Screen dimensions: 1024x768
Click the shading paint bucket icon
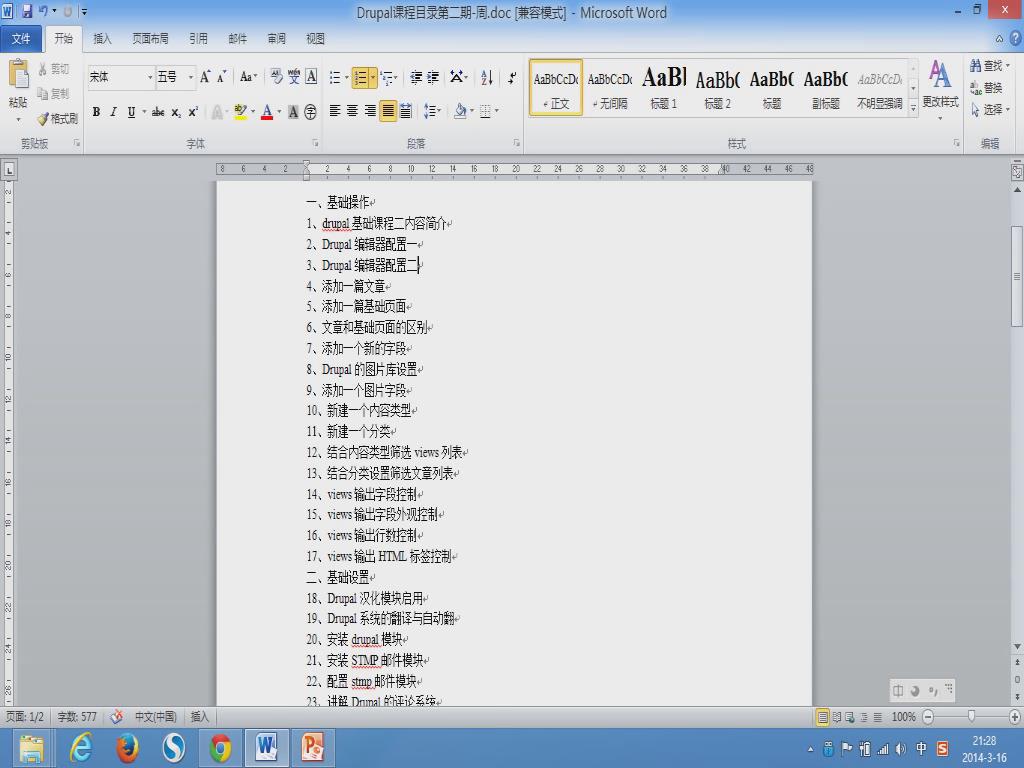(x=460, y=111)
